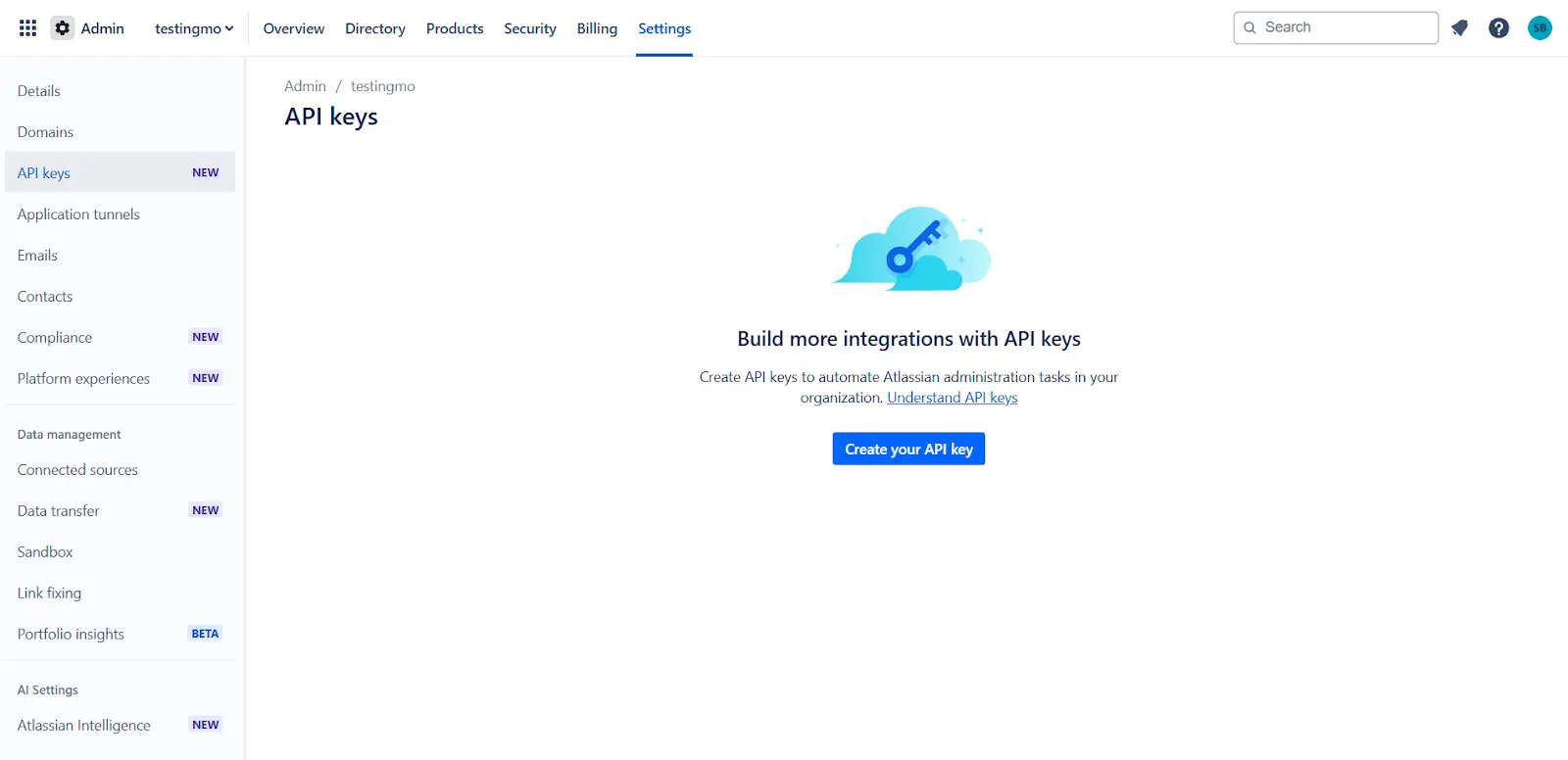This screenshot has height=760, width=1568.
Task: Click the Admin product name text
Action: point(102,28)
